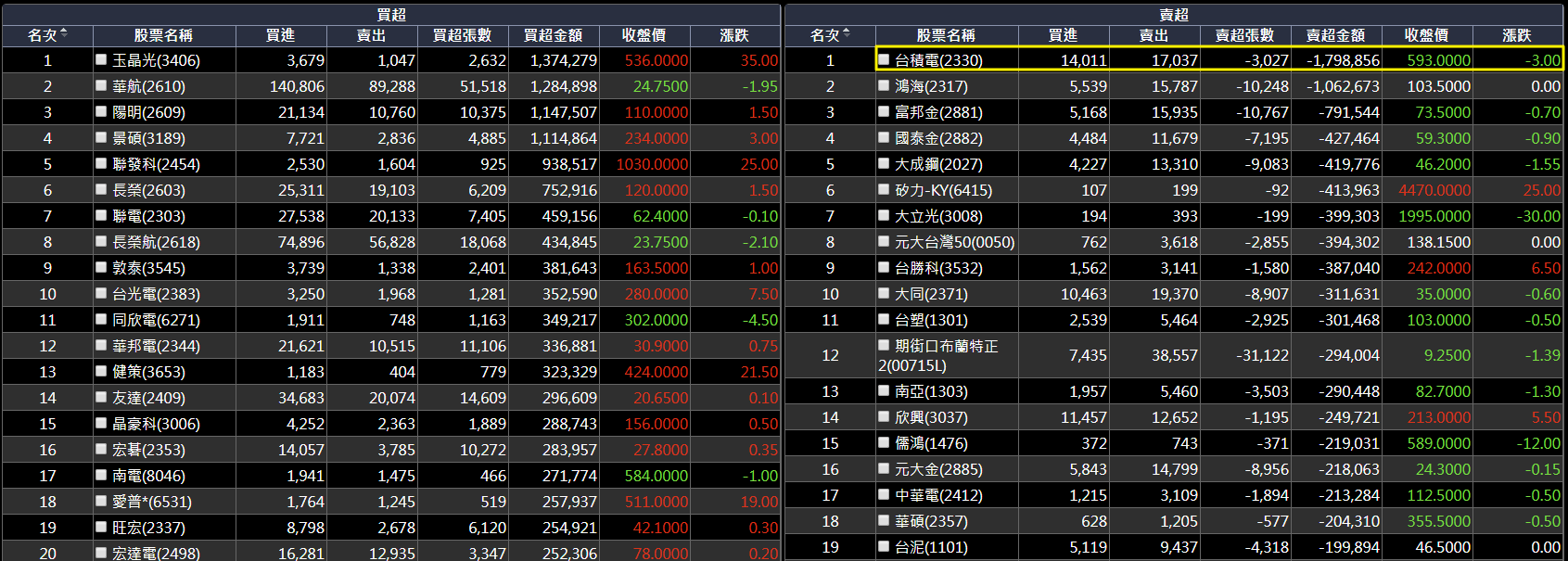Toggle sort arrows beside 名次 in 買超 table
Viewport: 1568px width, 561px height.
tap(63, 34)
